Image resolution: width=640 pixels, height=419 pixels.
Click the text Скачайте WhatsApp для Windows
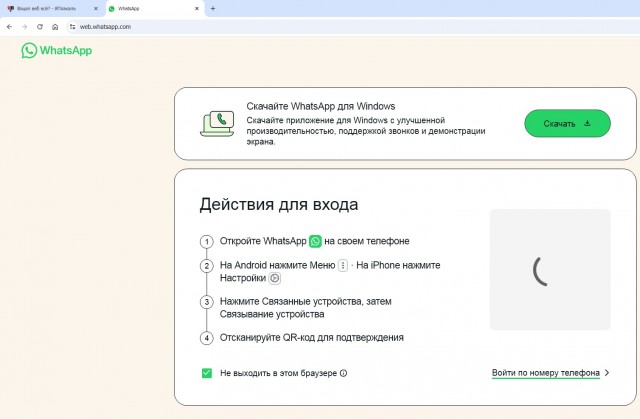(321, 106)
